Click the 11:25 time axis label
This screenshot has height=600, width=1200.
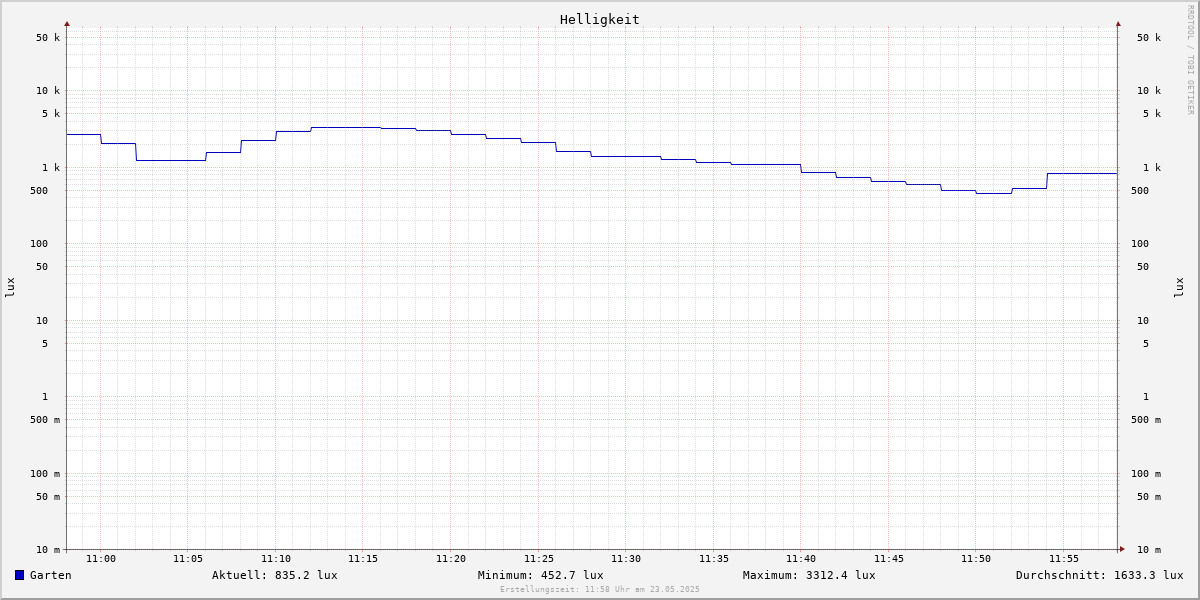coord(539,559)
